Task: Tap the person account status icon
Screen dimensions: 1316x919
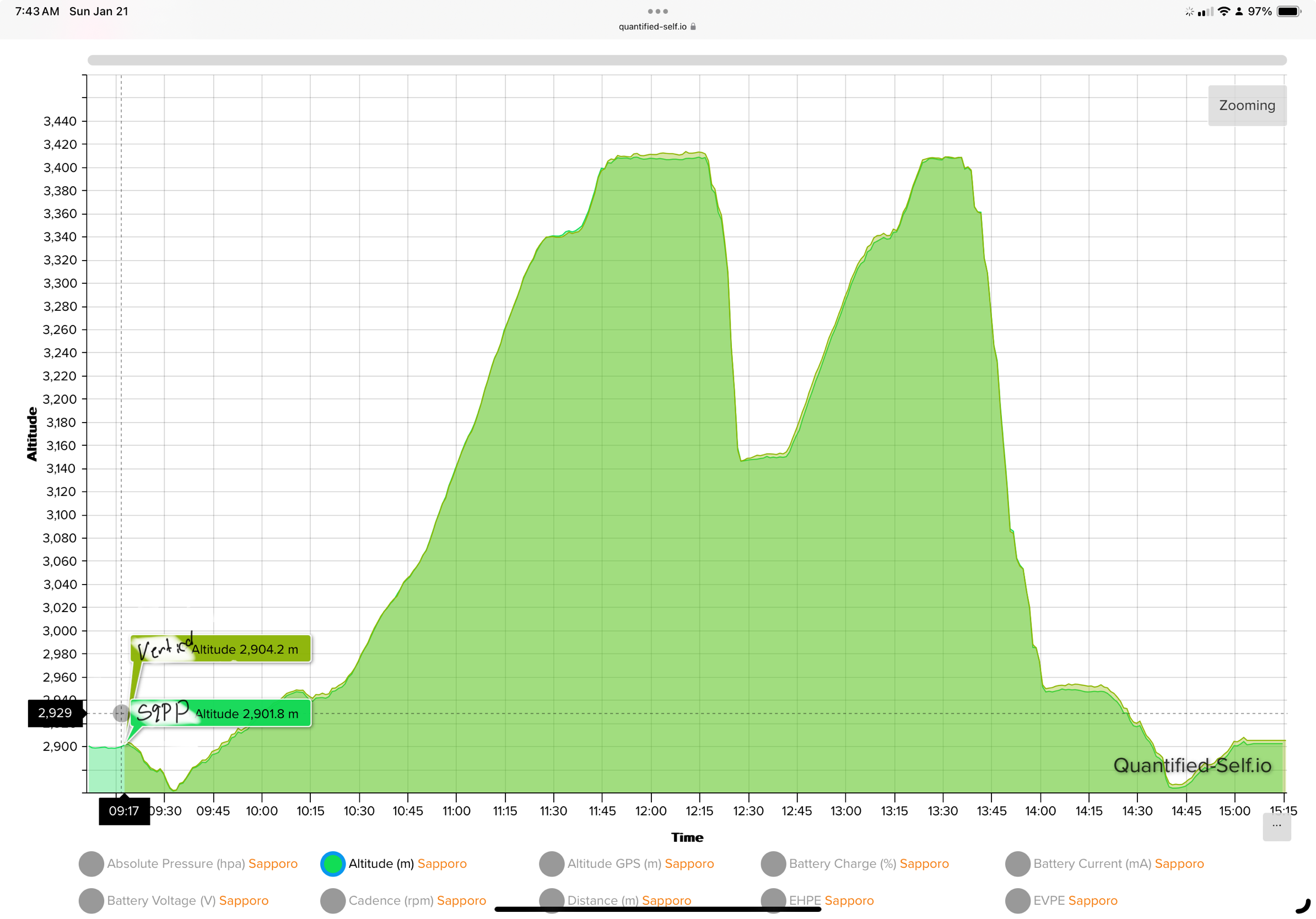Action: click(1239, 12)
